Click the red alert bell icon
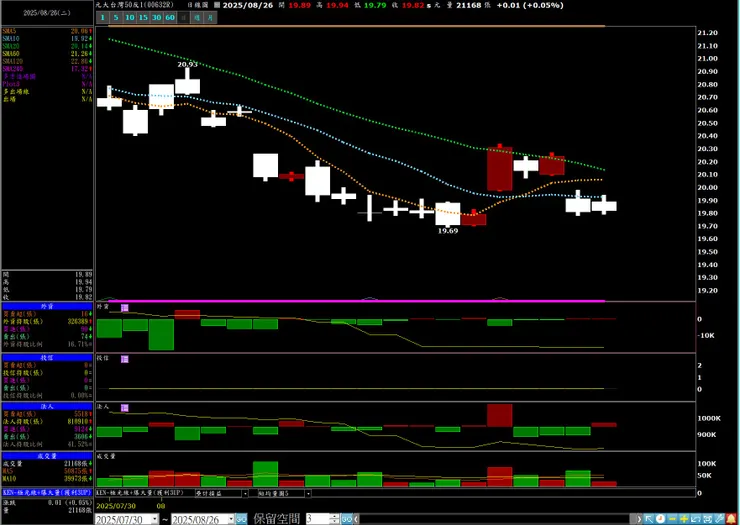740x525 pixels. [732, 519]
